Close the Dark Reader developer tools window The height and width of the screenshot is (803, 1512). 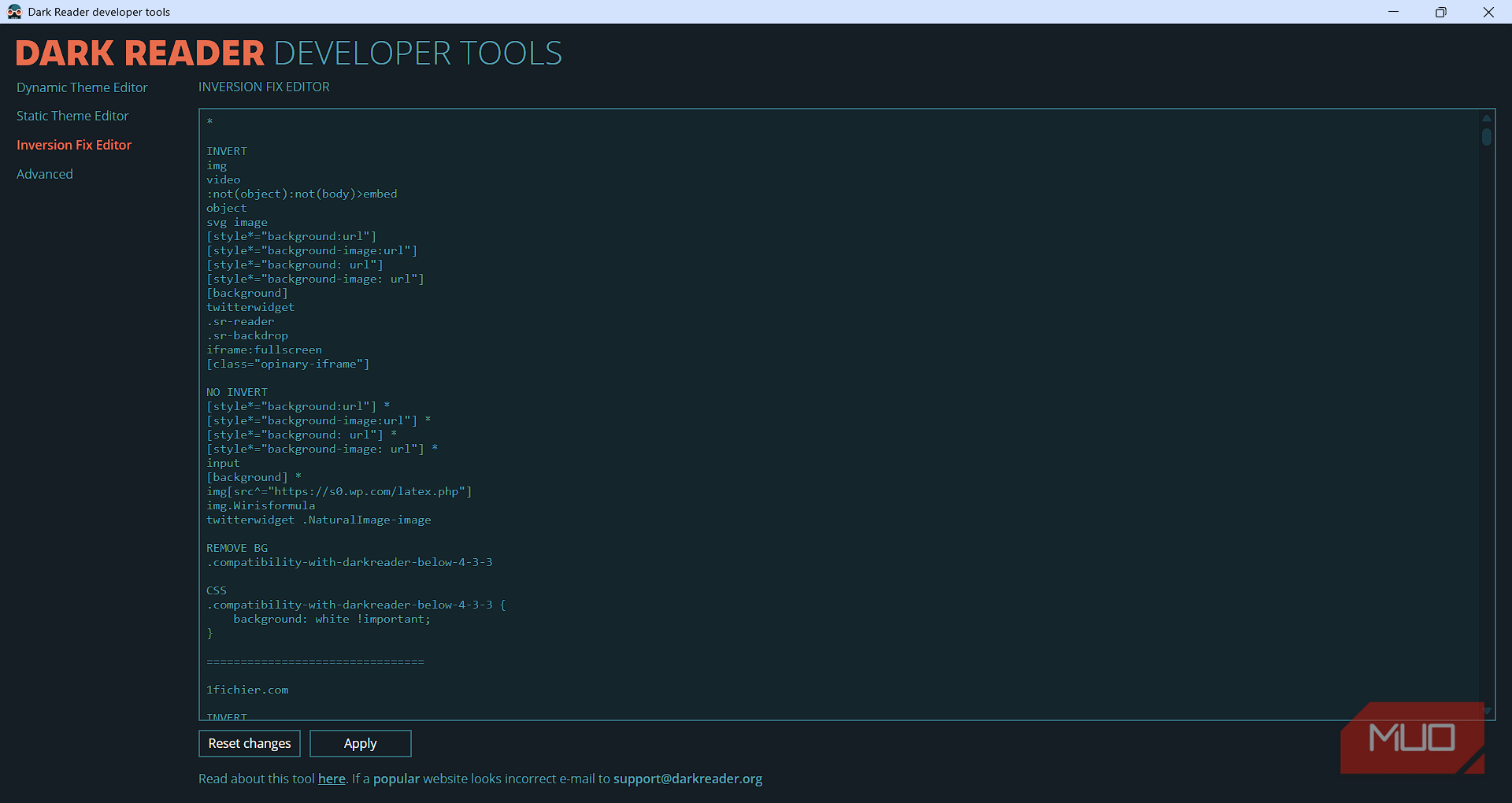point(1488,12)
